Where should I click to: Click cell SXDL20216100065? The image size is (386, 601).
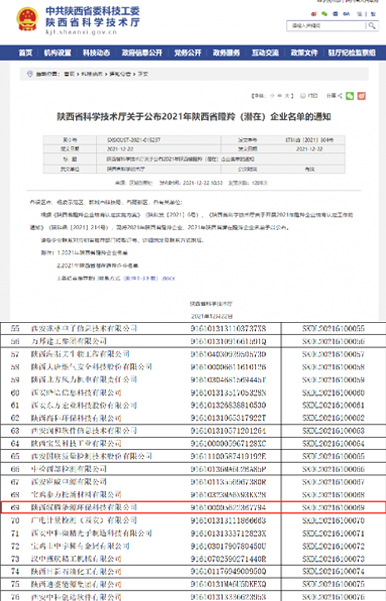(x=333, y=456)
